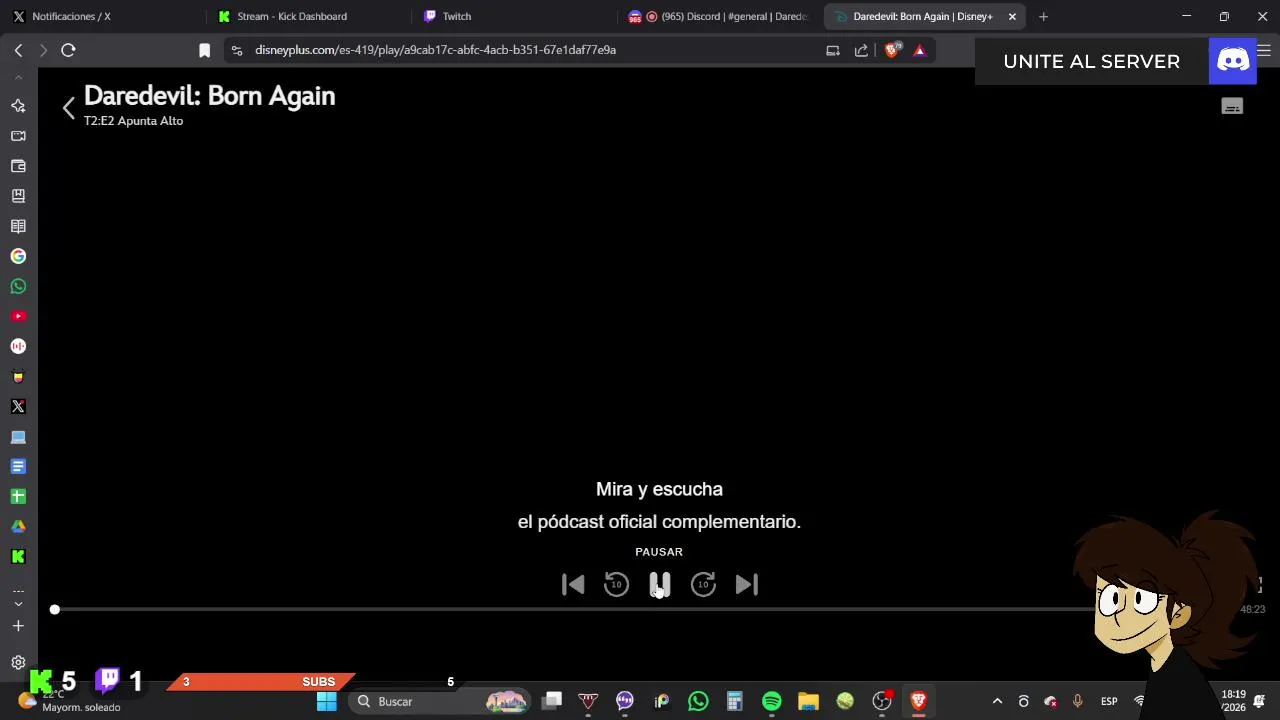Rewind the video 10 seconds
1280x720 pixels.
[616, 584]
